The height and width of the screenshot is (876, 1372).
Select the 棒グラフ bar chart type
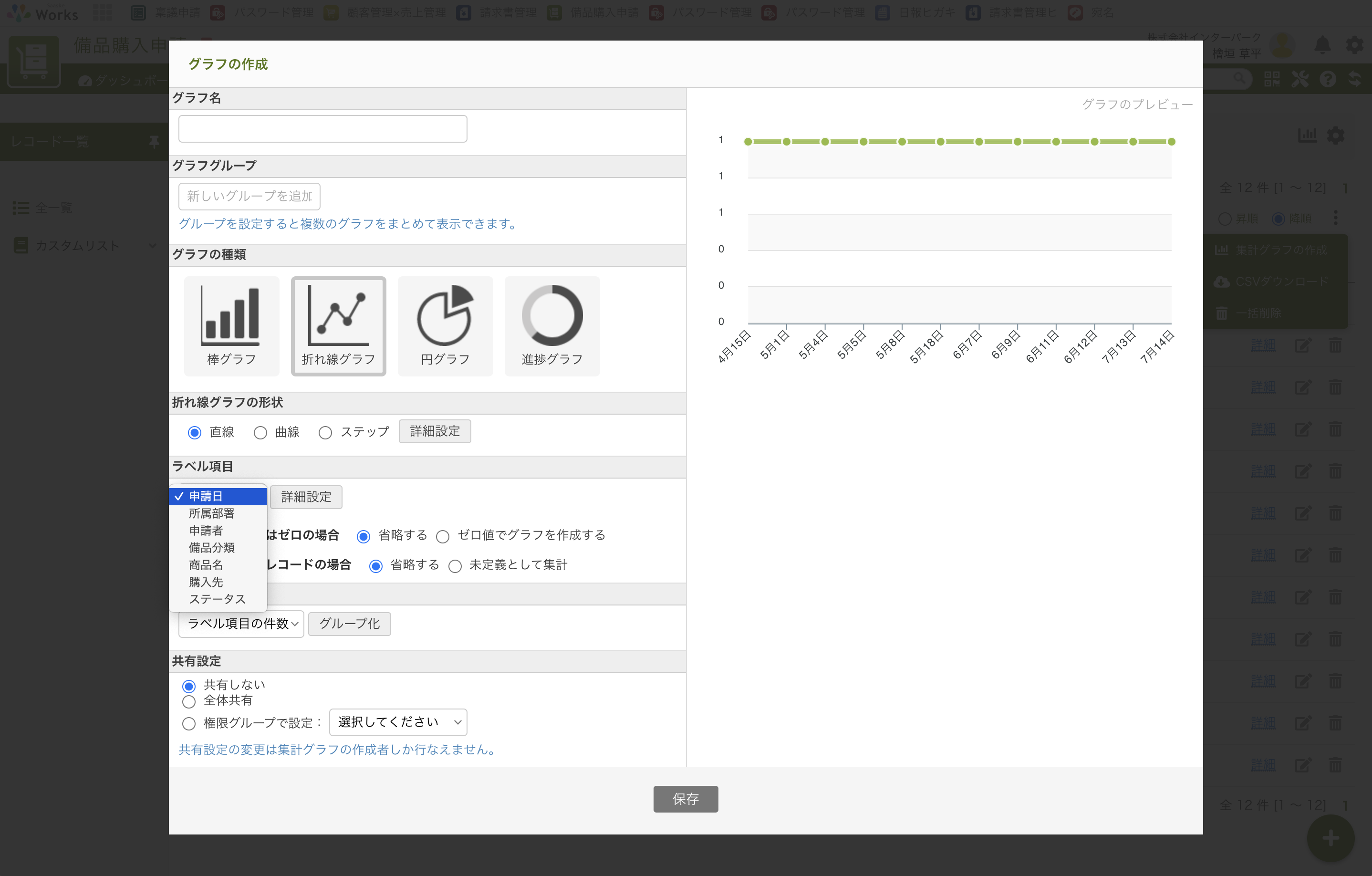(x=231, y=326)
